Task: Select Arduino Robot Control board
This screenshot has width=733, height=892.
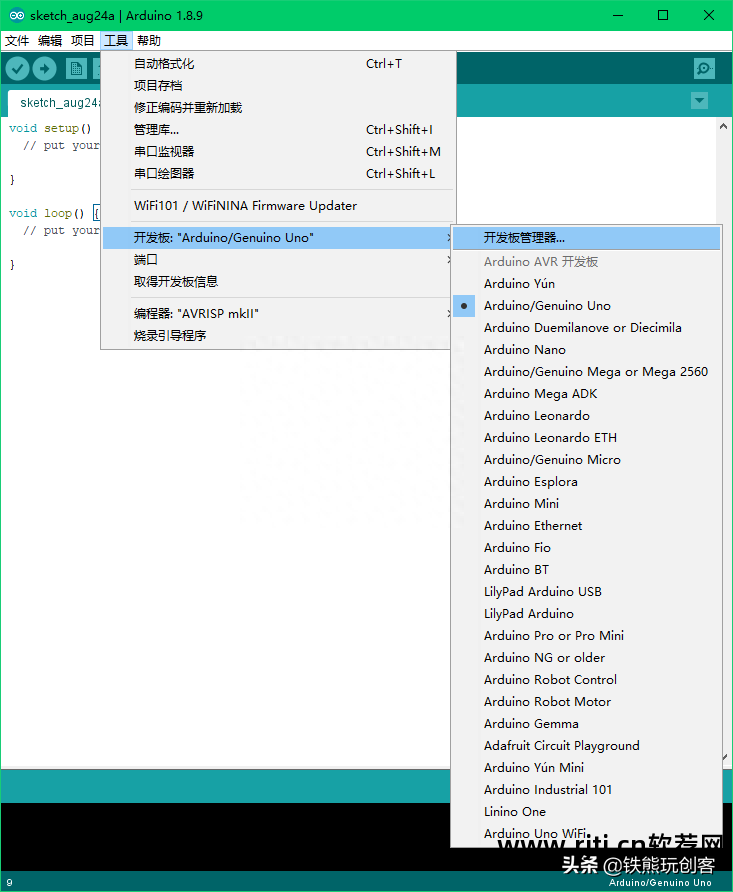Action: 586,680
